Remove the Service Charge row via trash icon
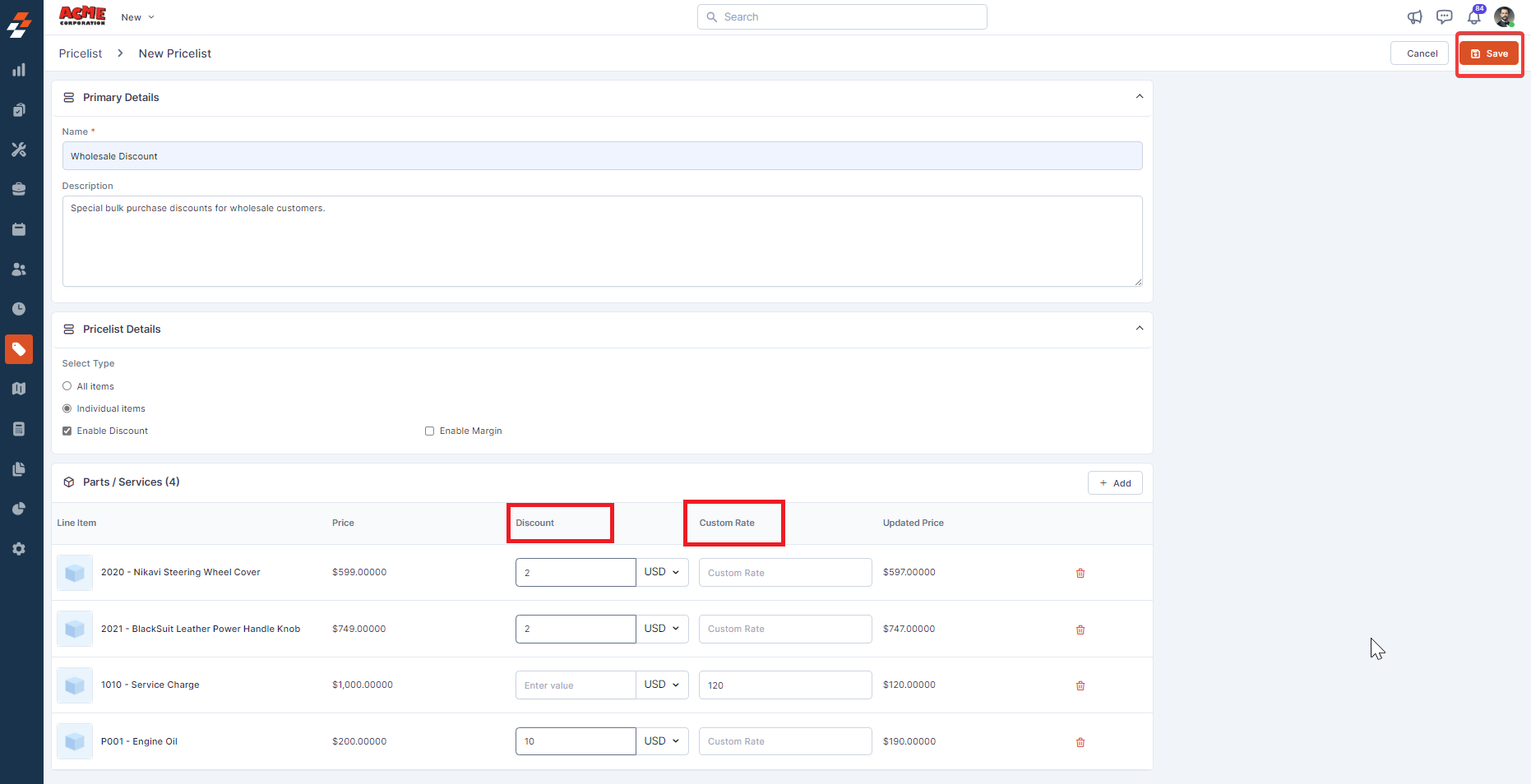Viewport: 1531px width, 784px height. click(x=1080, y=685)
